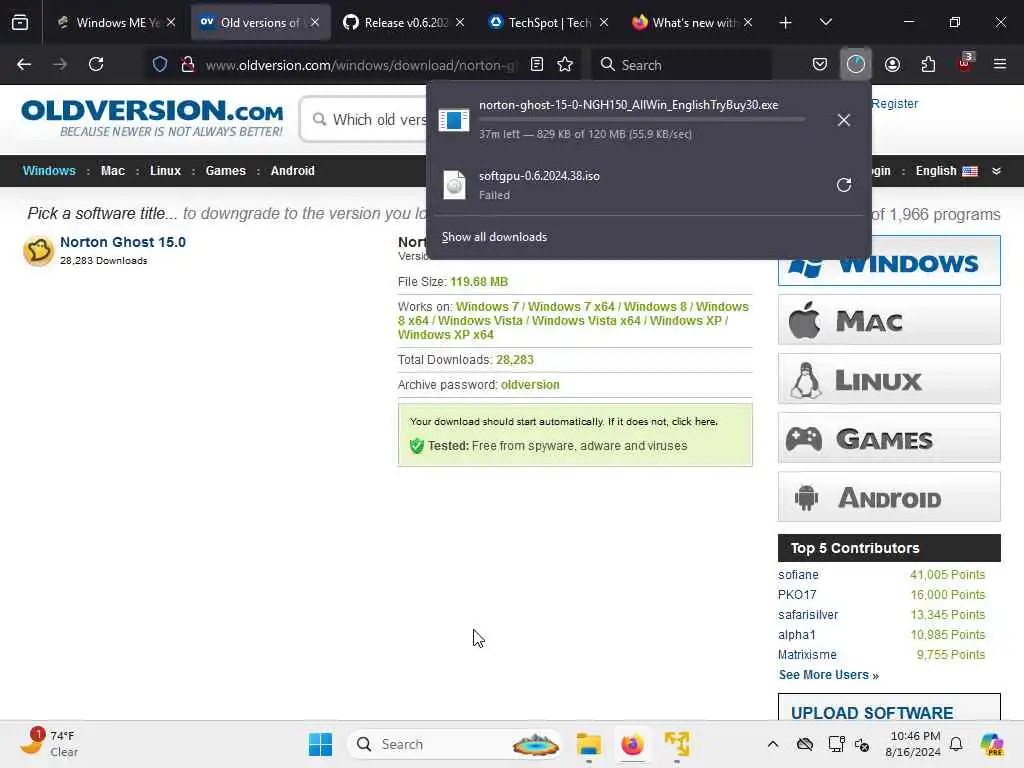The image size is (1024, 768).
Task: Open Norton Ghost 15.0 link
Action: click(x=123, y=242)
